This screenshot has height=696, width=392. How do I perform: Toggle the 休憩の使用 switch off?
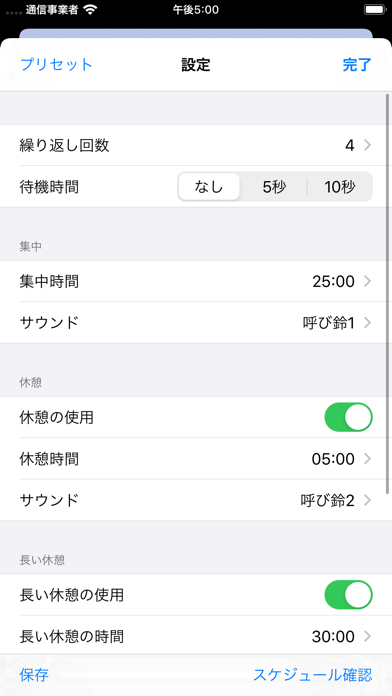click(x=348, y=417)
